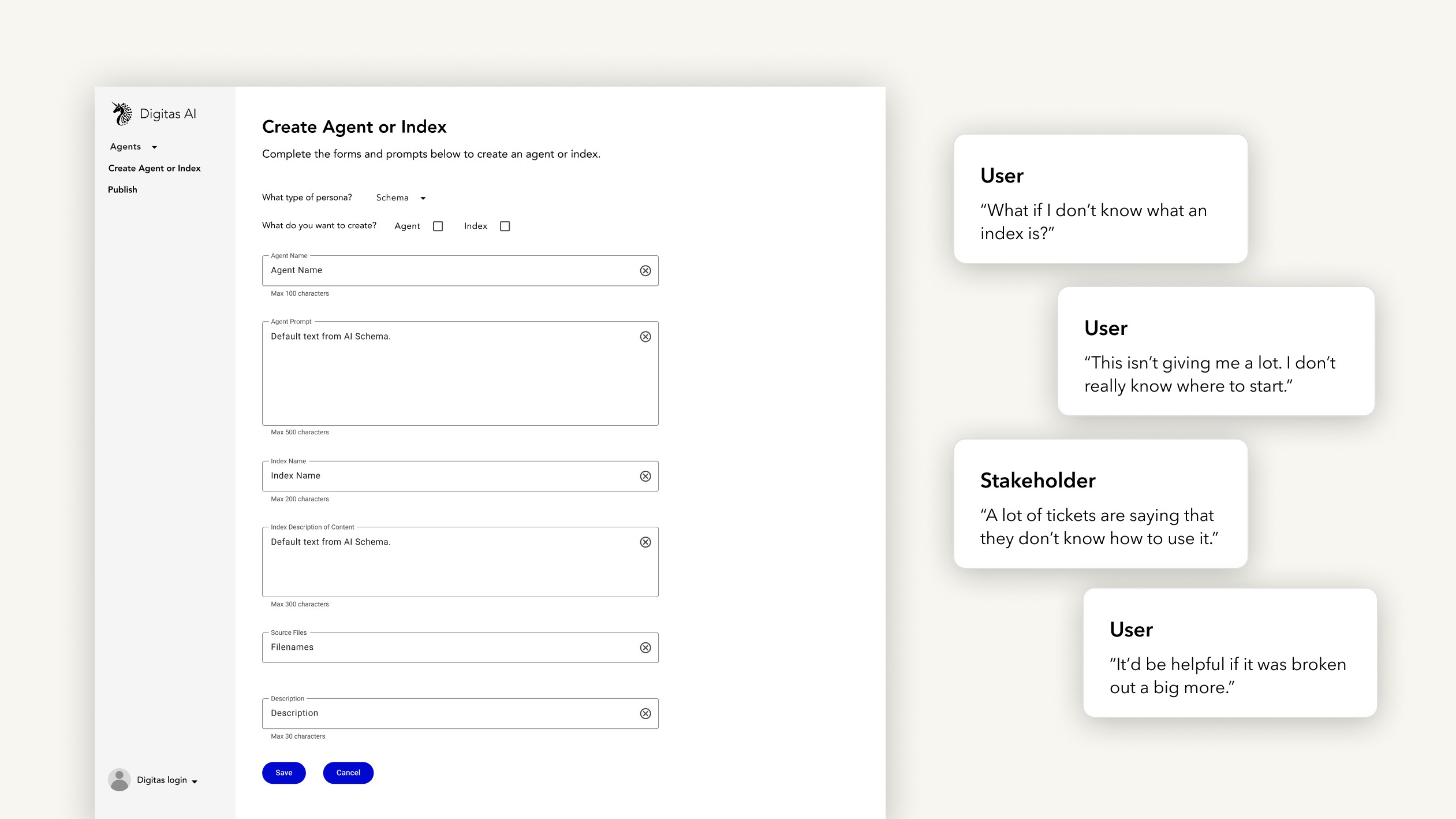Open the Digitas login account dropdown
The width and height of the screenshot is (1456, 819).
pyautogui.click(x=167, y=780)
